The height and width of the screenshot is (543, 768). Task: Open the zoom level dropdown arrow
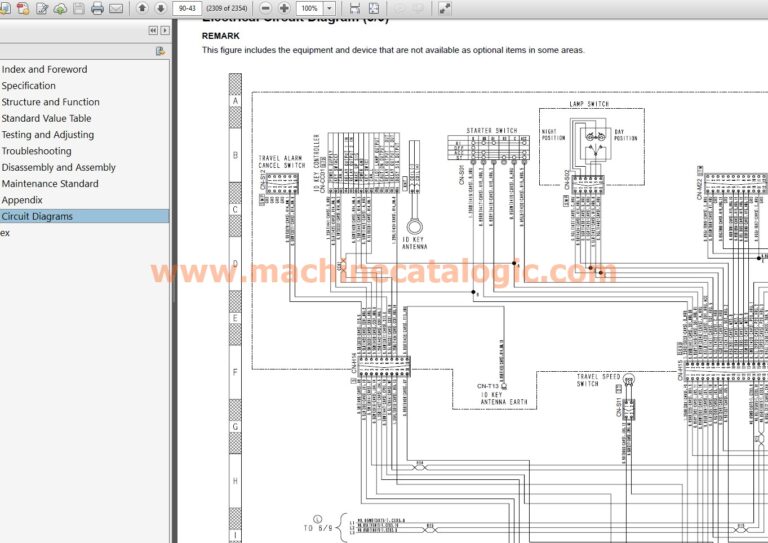point(330,8)
